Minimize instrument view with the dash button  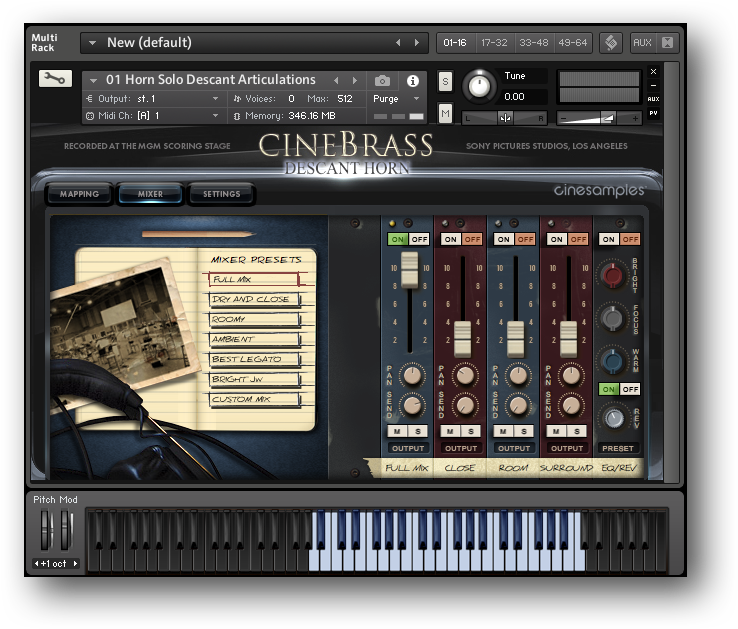pyautogui.click(x=653, y=85)
